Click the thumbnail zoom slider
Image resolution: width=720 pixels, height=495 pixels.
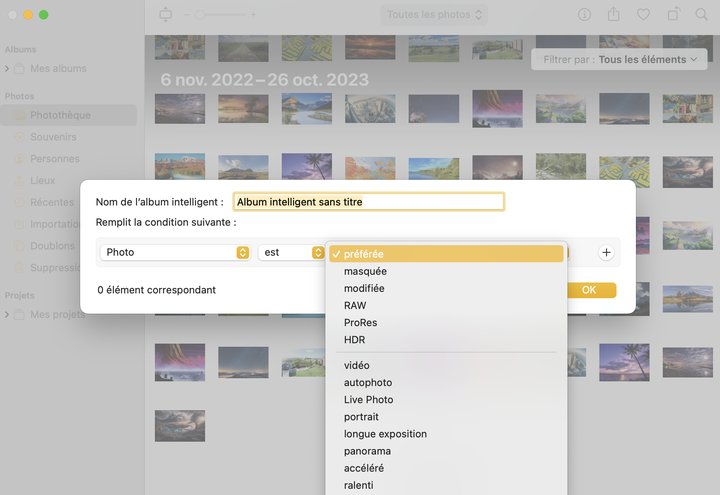pos(225,15)
